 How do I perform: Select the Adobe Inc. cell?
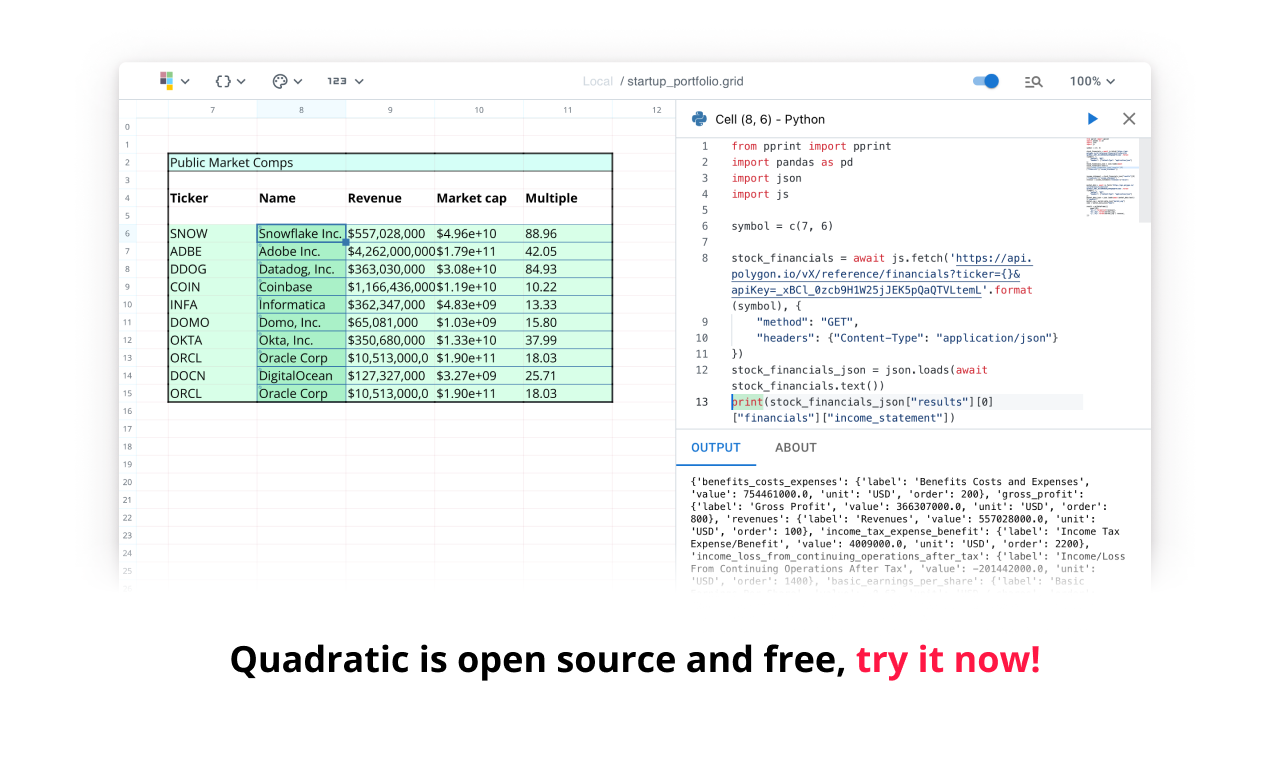coord(301,251)
